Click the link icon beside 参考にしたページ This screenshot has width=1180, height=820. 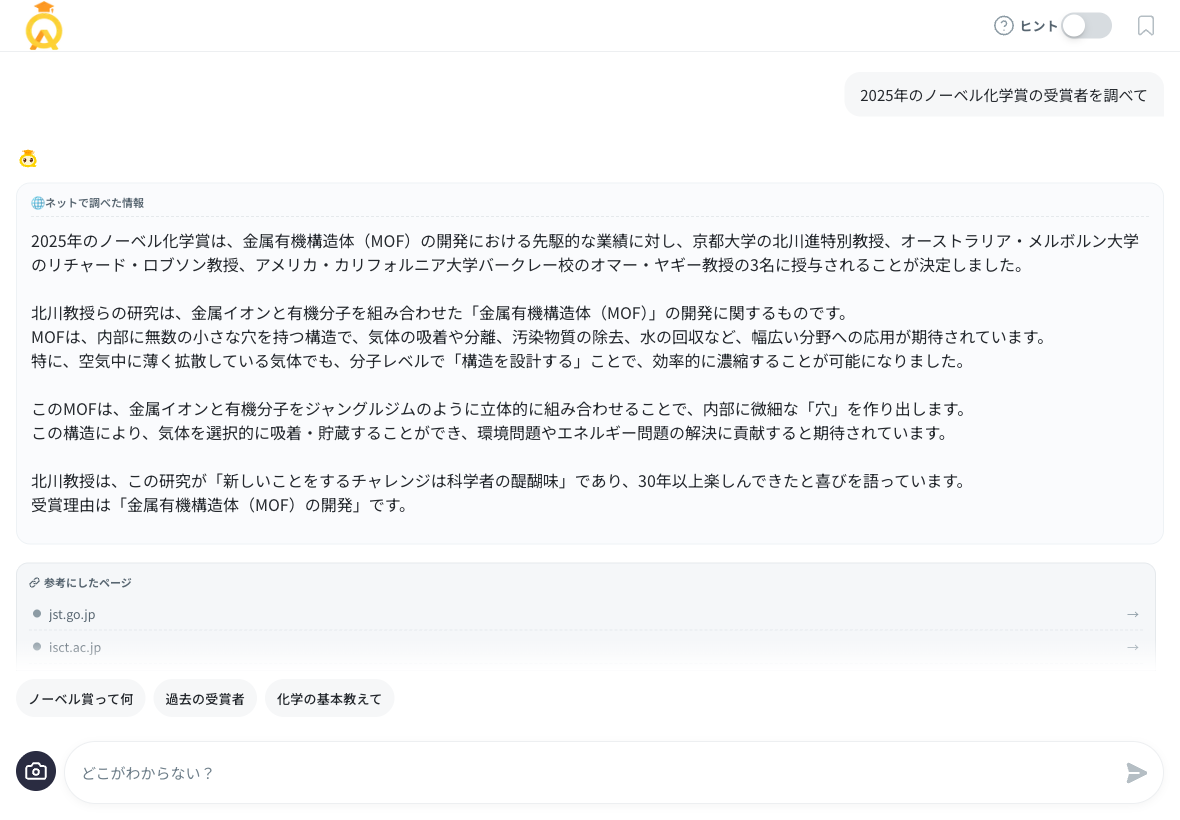pos(35,583)
